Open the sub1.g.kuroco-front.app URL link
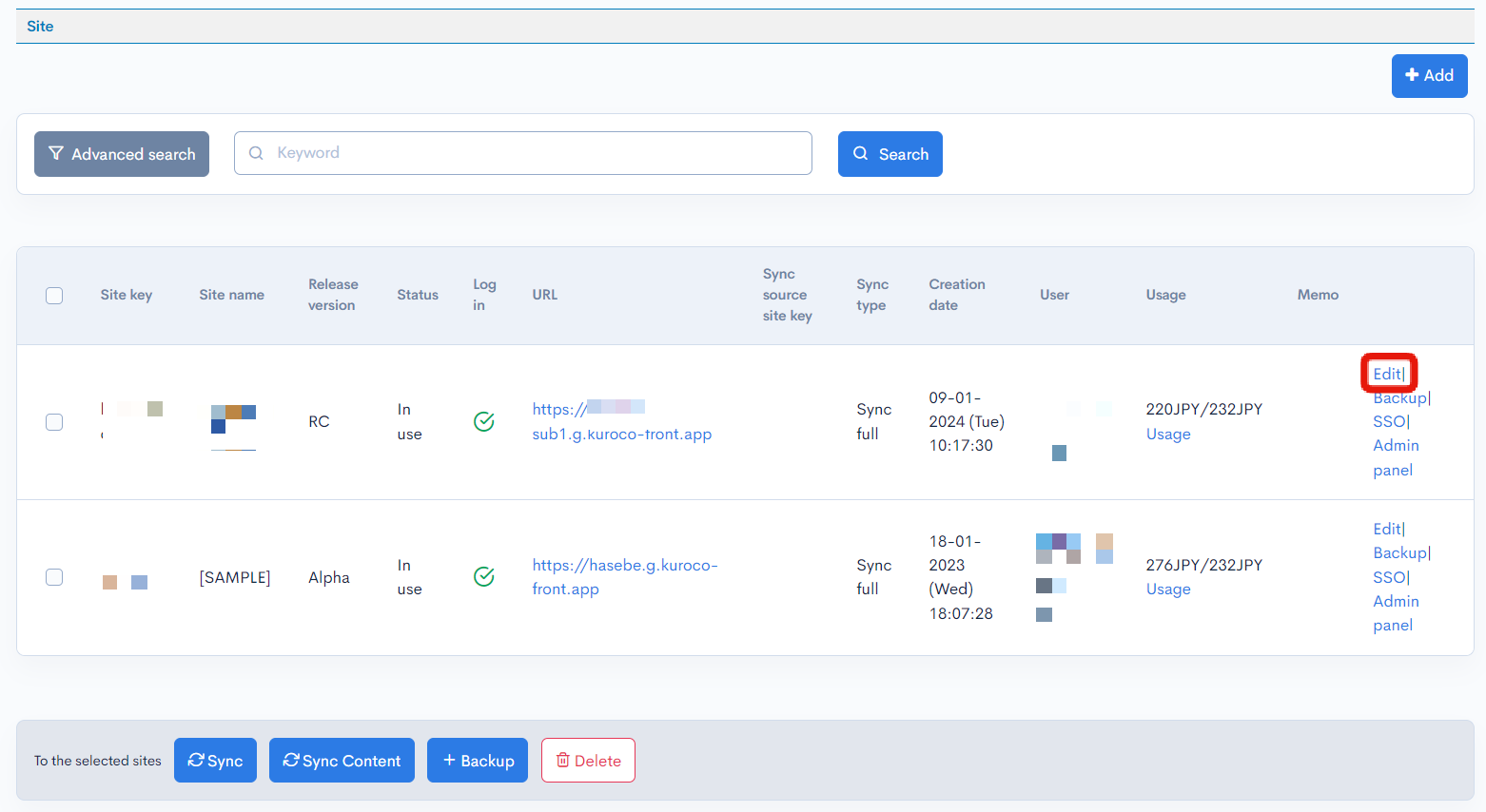This screenshot has height=812, width=1486. [622, 421]
